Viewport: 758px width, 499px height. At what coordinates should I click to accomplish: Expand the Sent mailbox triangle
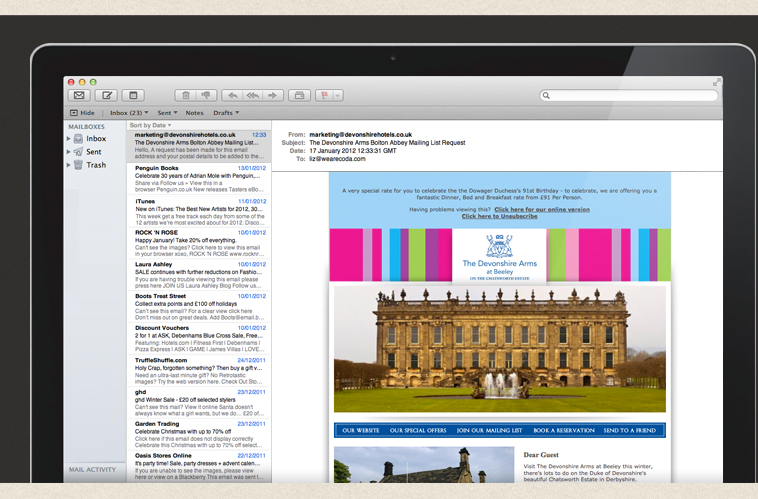point(69,152)
